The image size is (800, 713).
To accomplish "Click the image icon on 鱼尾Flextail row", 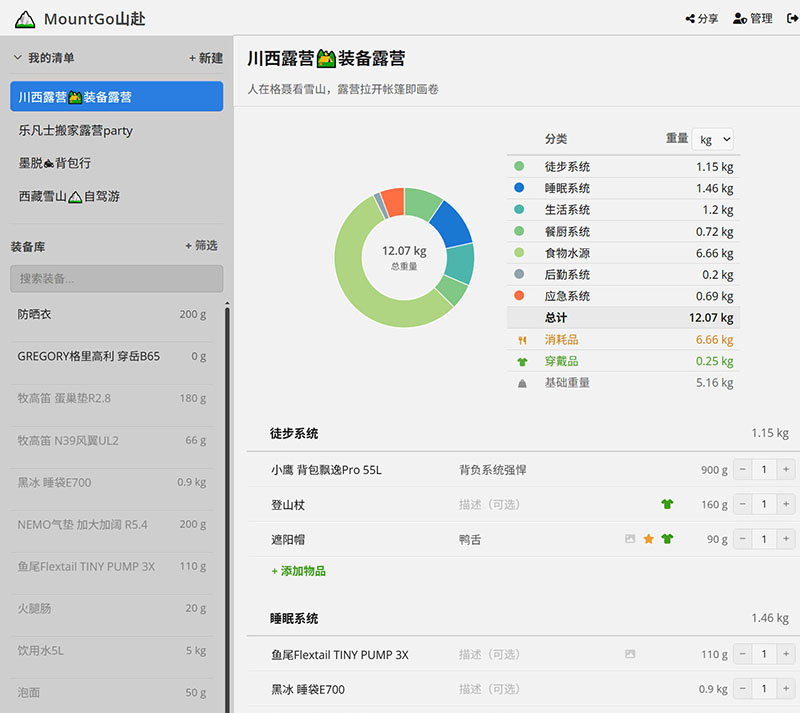I will [630, 654].
